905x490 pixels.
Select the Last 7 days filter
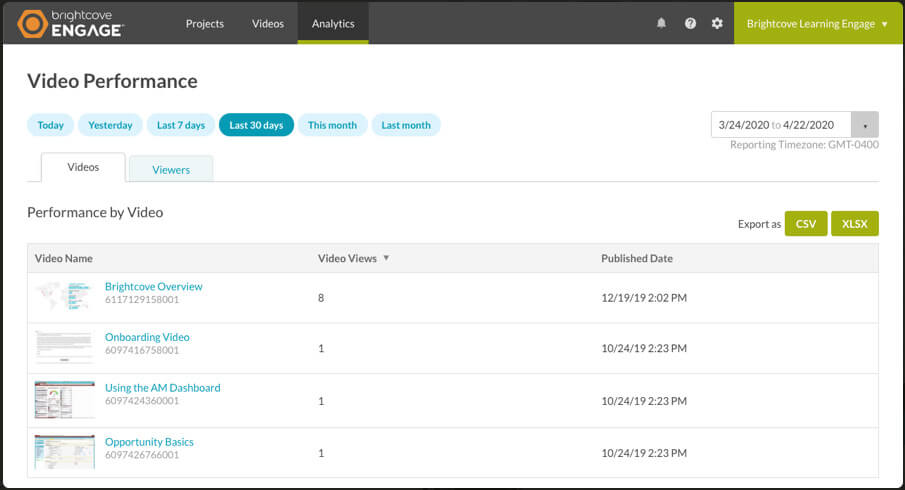point(181,125)
